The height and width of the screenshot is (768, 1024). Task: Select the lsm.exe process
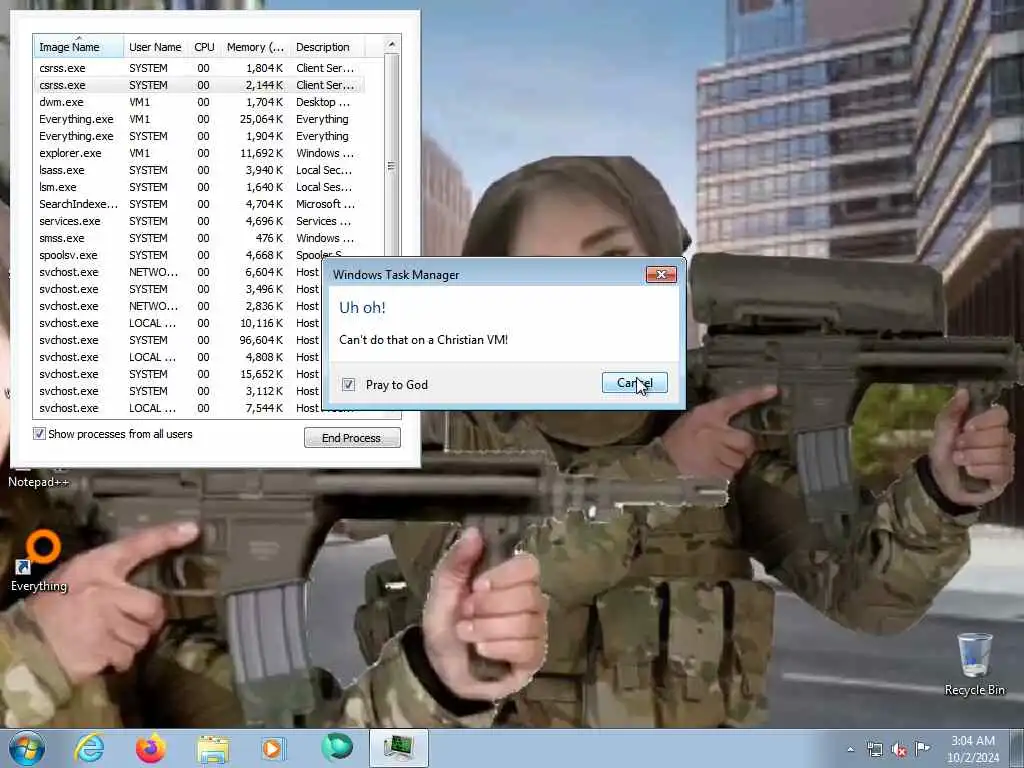coord(199,187)
